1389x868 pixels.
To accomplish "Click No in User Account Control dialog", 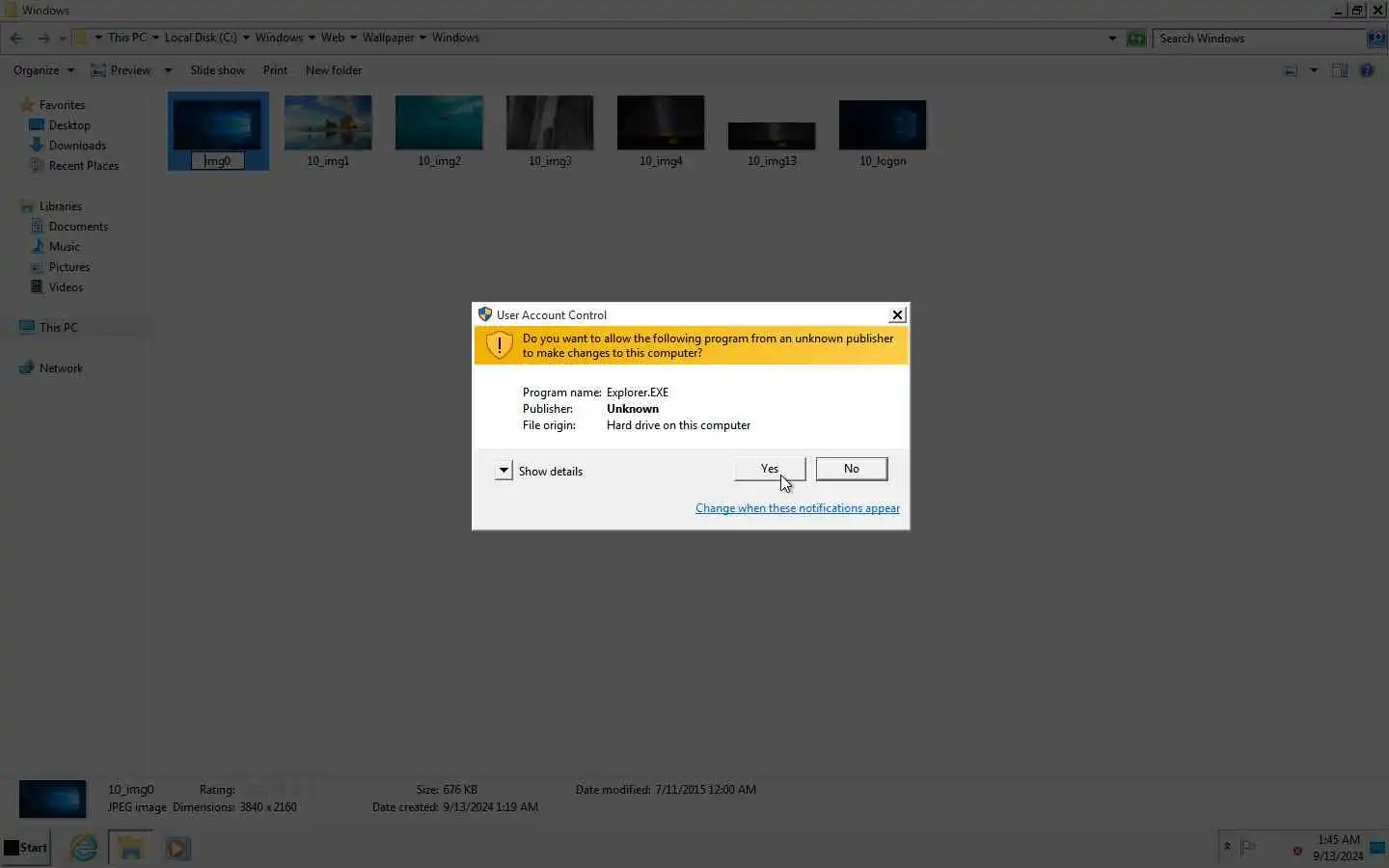I will tap(851, 469).
